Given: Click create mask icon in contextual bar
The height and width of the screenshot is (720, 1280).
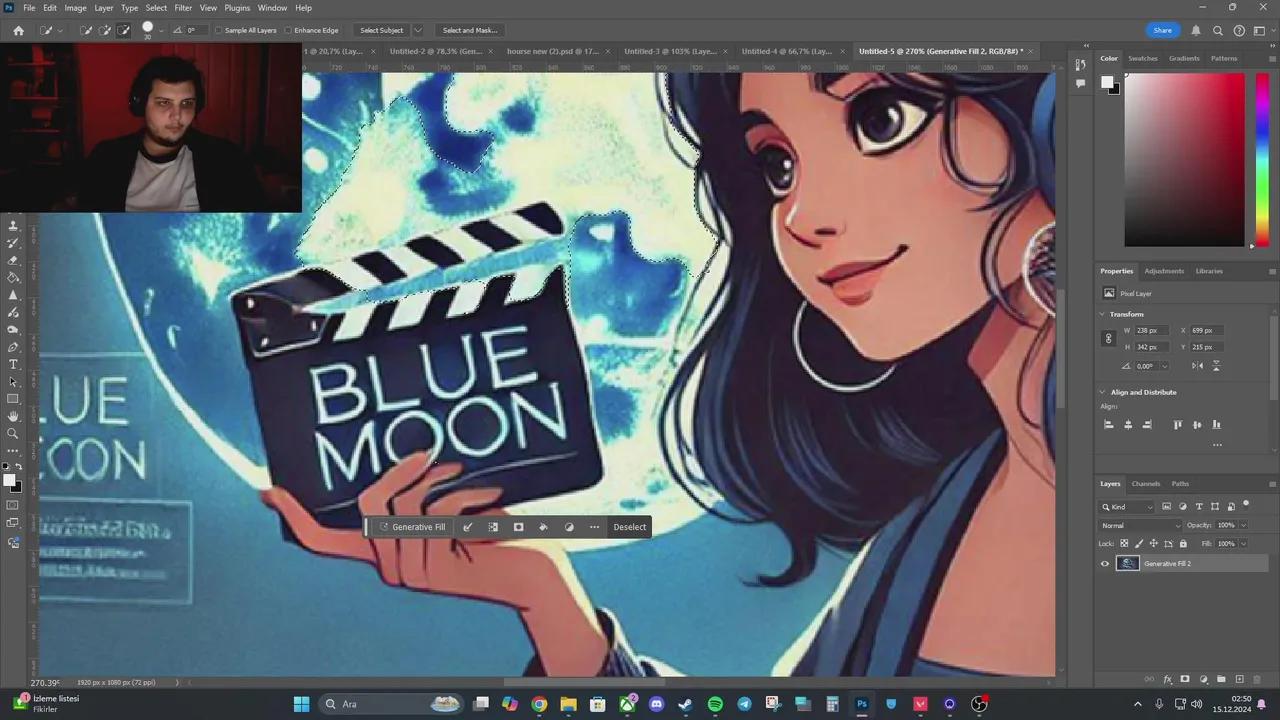Looking at the screenshot, I should (x=518, y=527).
